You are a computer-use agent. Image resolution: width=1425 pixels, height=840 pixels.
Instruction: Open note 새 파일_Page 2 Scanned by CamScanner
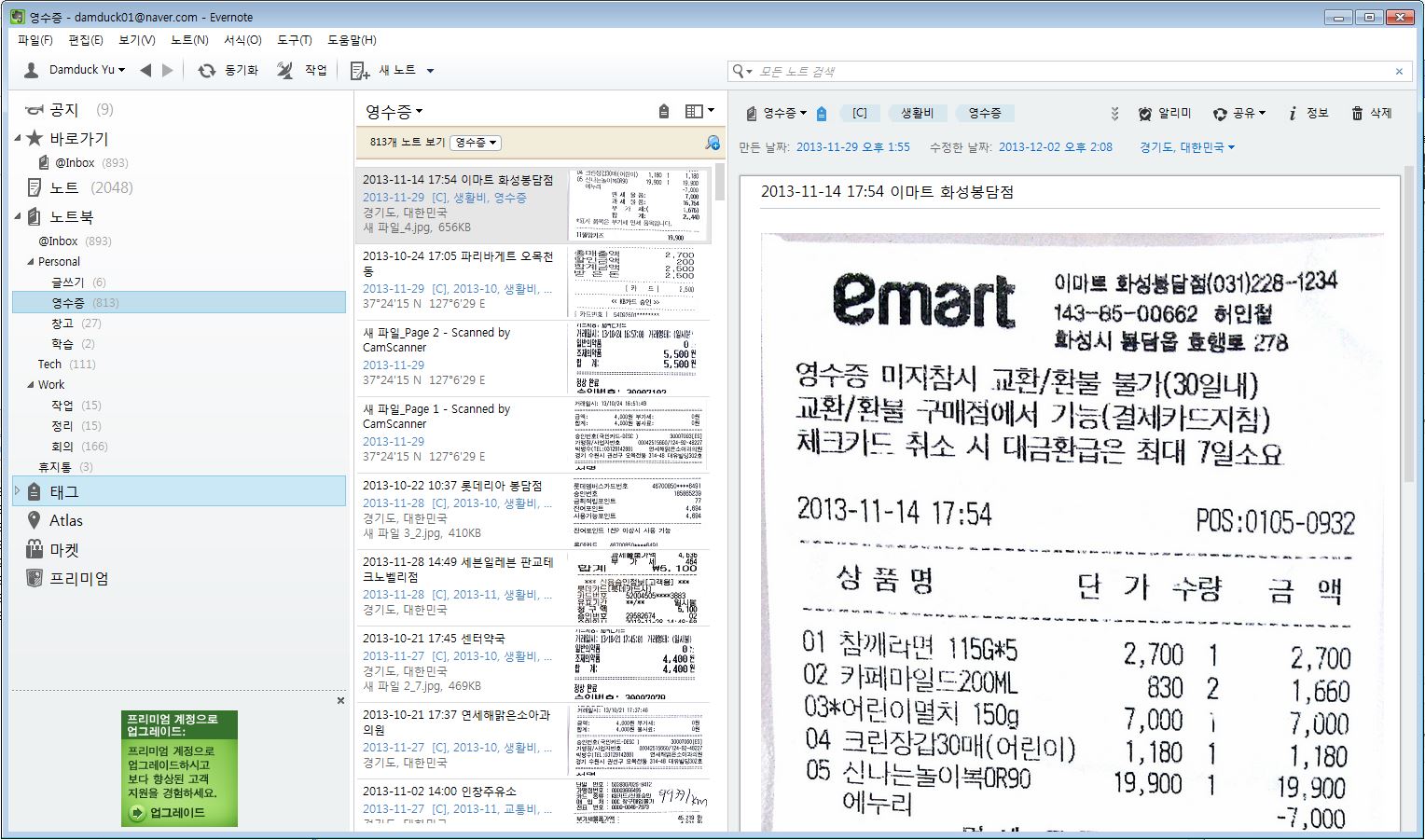[533, 358]
